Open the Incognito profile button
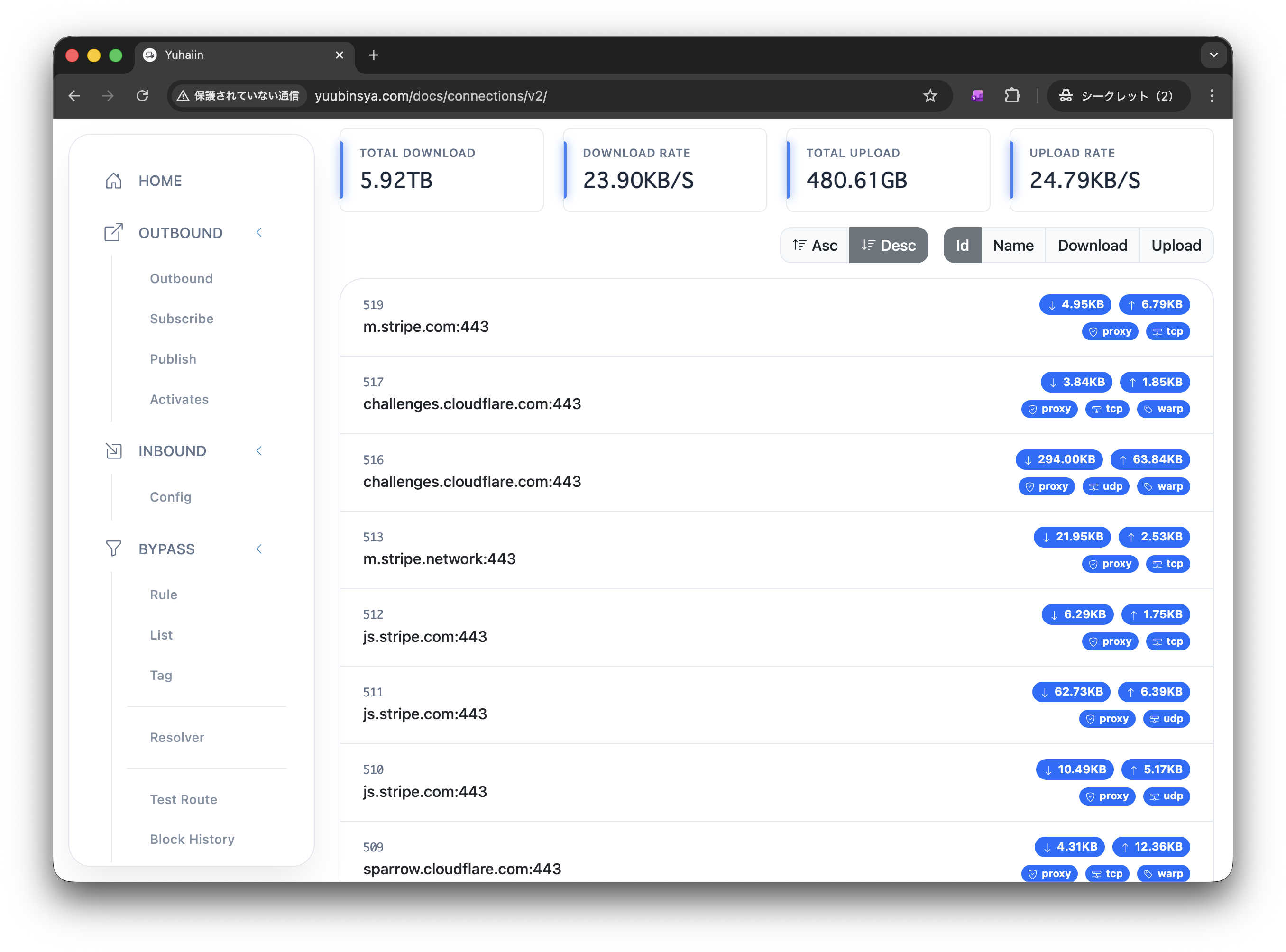Viewport: 1286px width, 952px height. (1119, 96)
